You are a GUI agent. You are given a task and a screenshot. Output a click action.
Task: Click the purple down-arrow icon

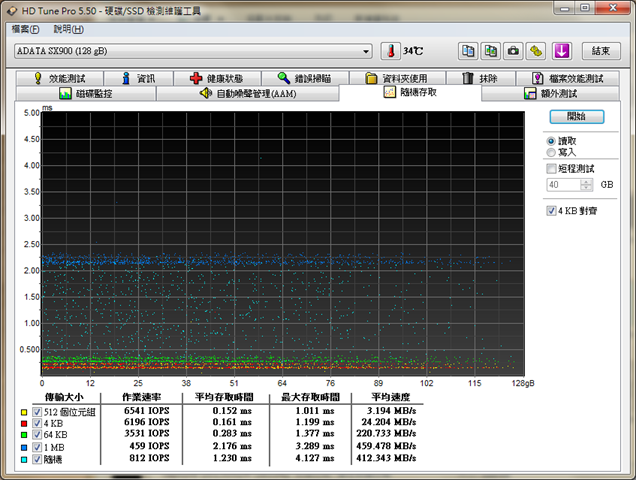562,51
